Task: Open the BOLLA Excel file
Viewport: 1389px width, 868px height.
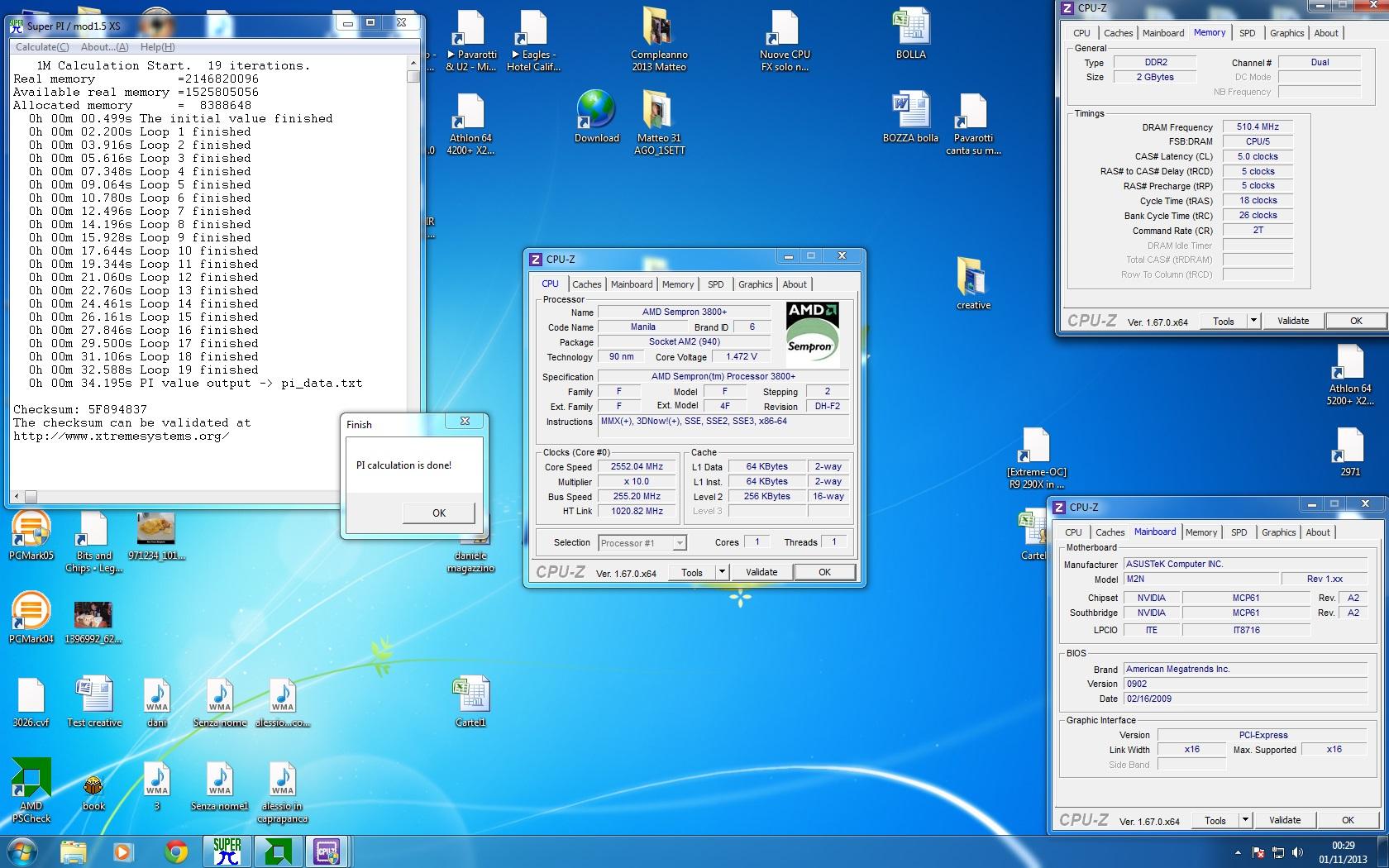Action: click(x=911, y=33)
